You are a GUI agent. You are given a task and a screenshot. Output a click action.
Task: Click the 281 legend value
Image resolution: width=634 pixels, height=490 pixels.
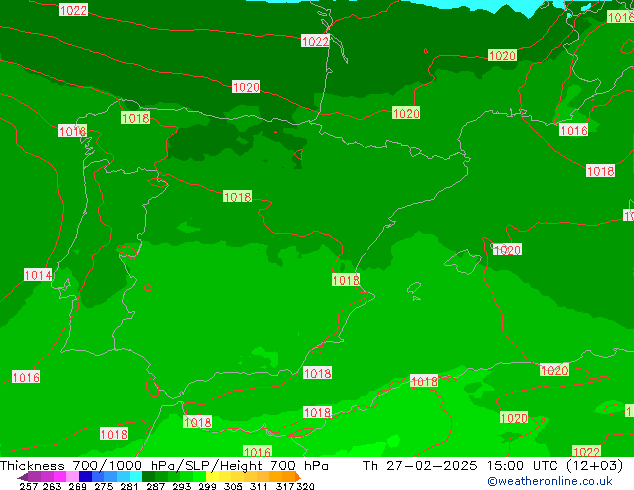click(x=129, y=486)
